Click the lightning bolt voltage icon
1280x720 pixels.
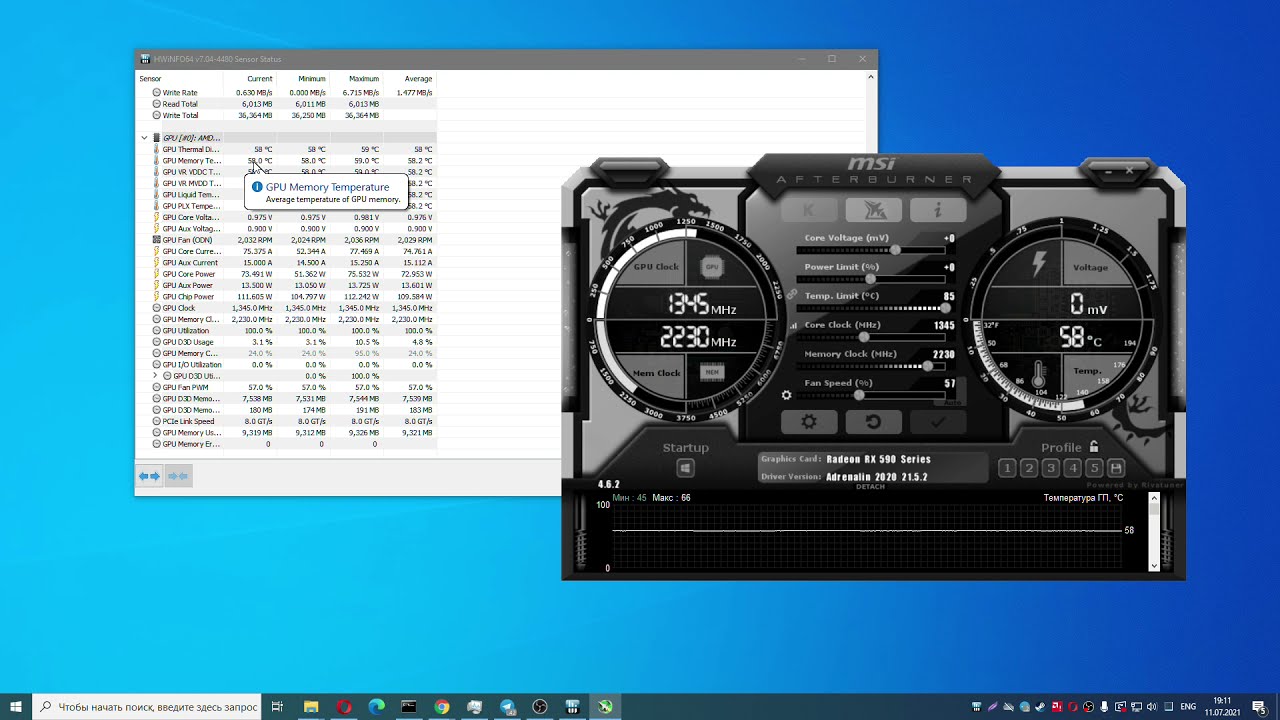[x=1039, y=264]
